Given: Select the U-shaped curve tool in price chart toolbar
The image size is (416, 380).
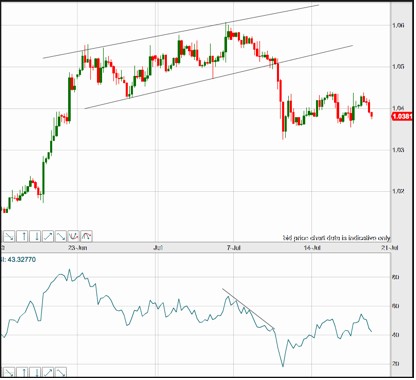Looking at the screenshot, I should click(74, 236).
